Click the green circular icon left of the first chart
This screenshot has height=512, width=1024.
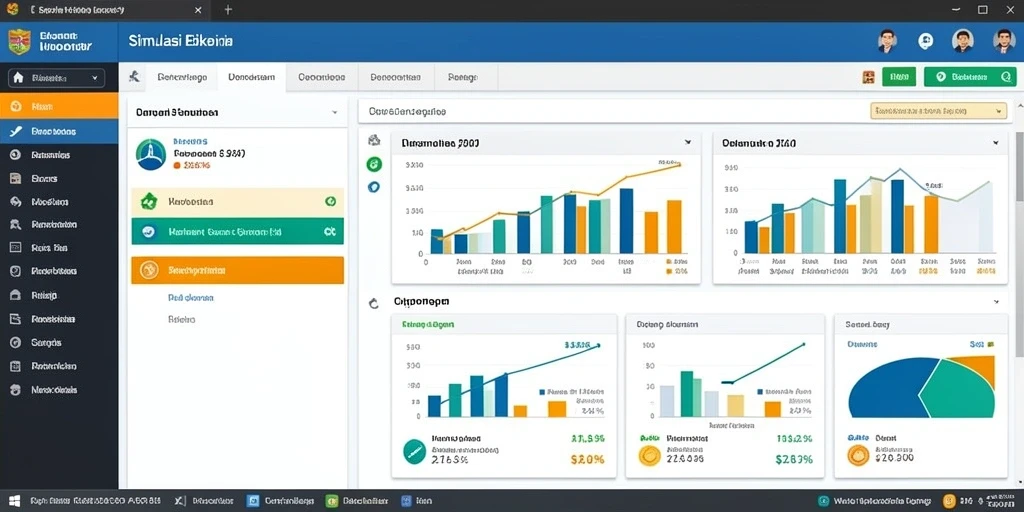pos(374,164)
